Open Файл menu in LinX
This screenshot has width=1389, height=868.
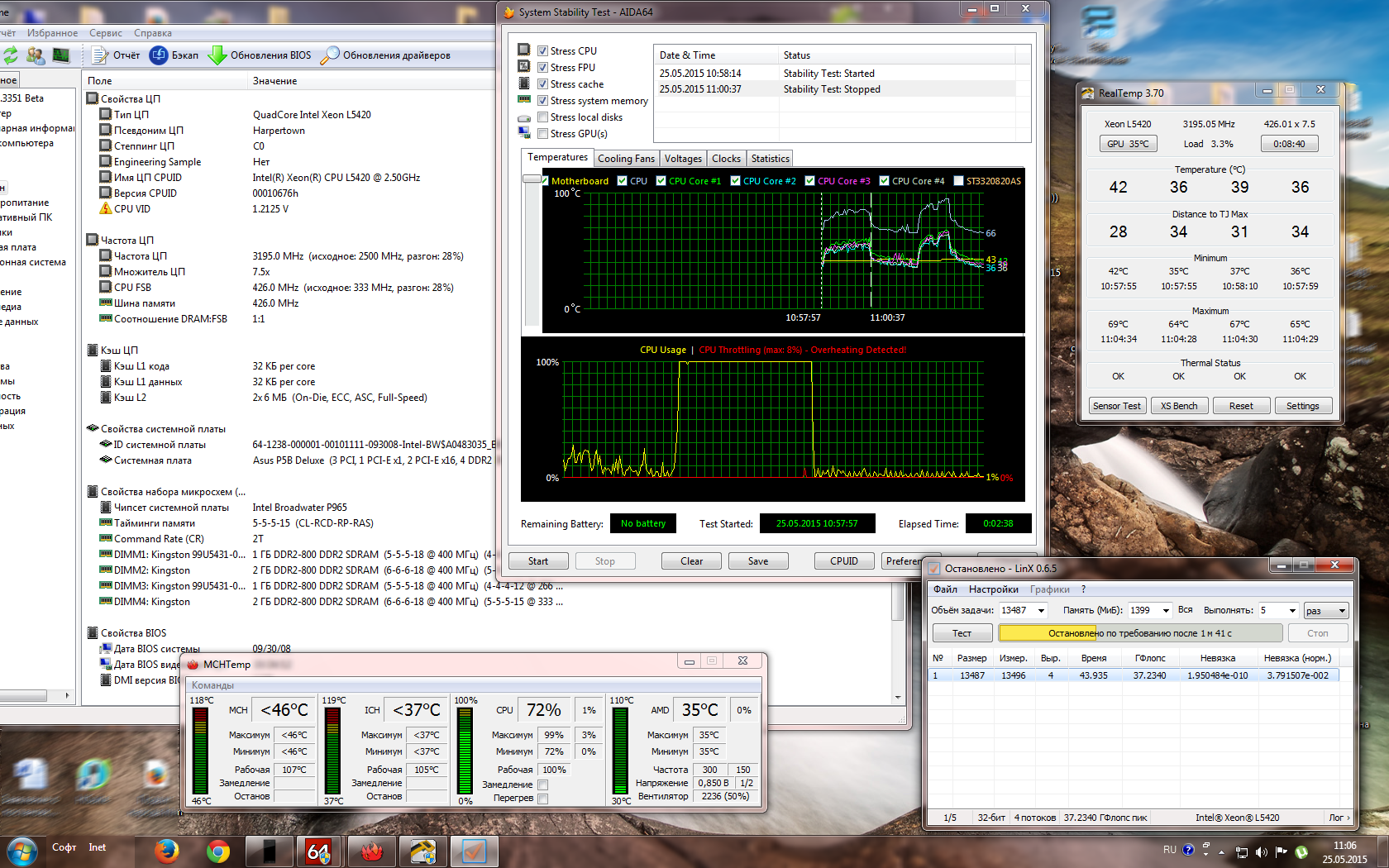coord(945,589)
